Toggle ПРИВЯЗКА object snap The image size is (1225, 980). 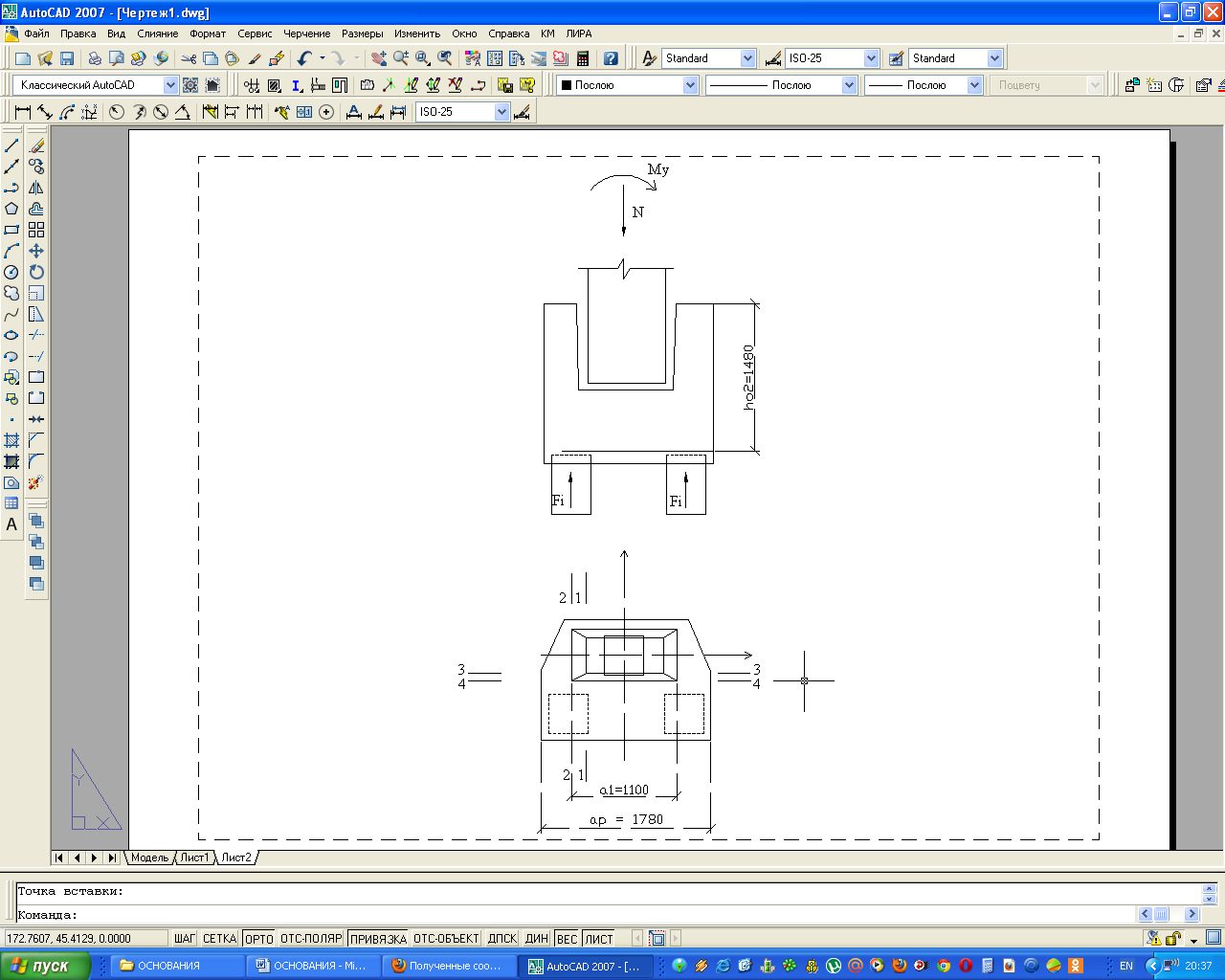pyautogui.click(x=378, y=939)
